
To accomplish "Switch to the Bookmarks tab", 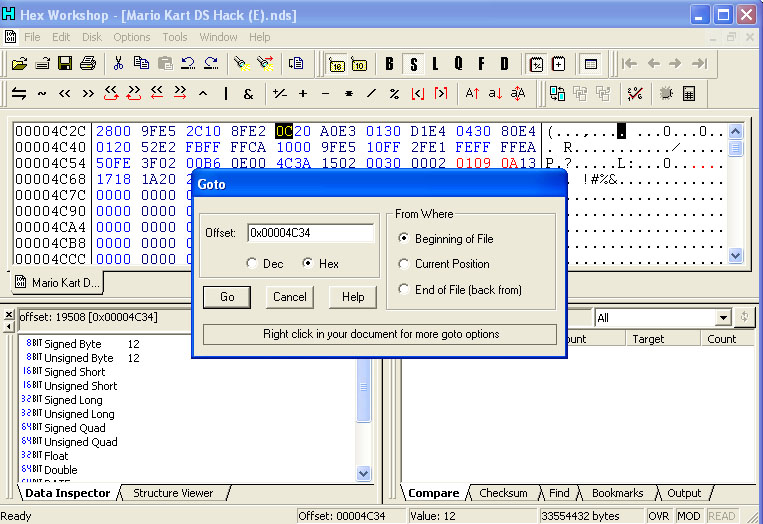I will point(618,493).
